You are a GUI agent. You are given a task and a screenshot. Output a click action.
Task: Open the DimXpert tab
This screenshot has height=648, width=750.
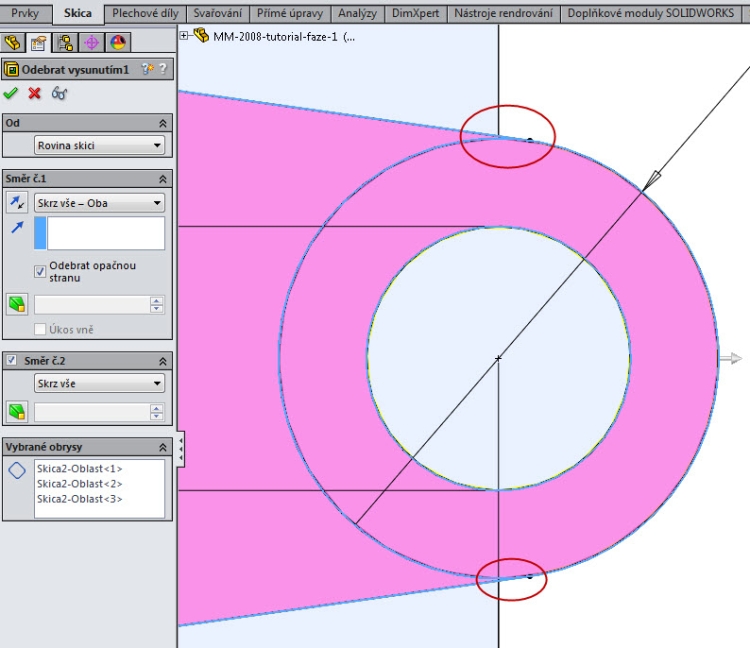pos(415,13)
